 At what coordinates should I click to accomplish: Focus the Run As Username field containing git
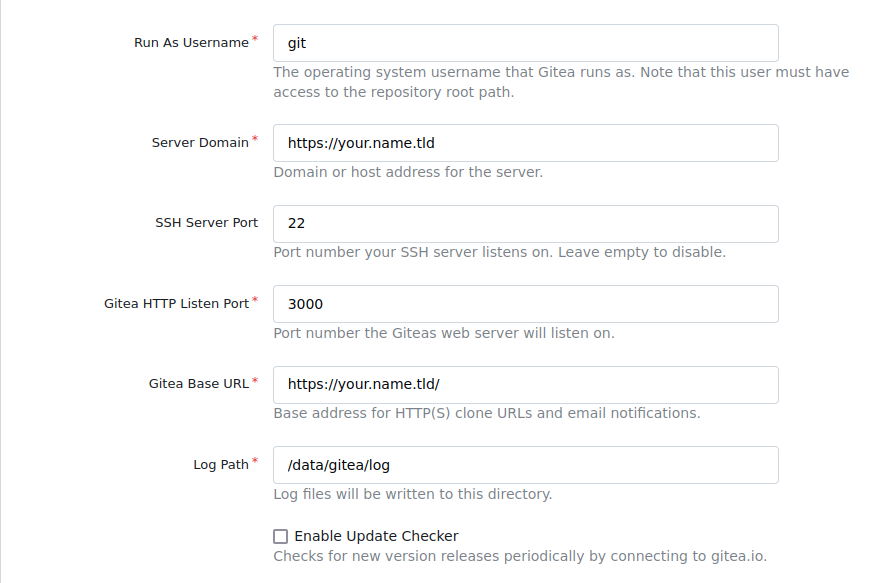tap(526, 43)
